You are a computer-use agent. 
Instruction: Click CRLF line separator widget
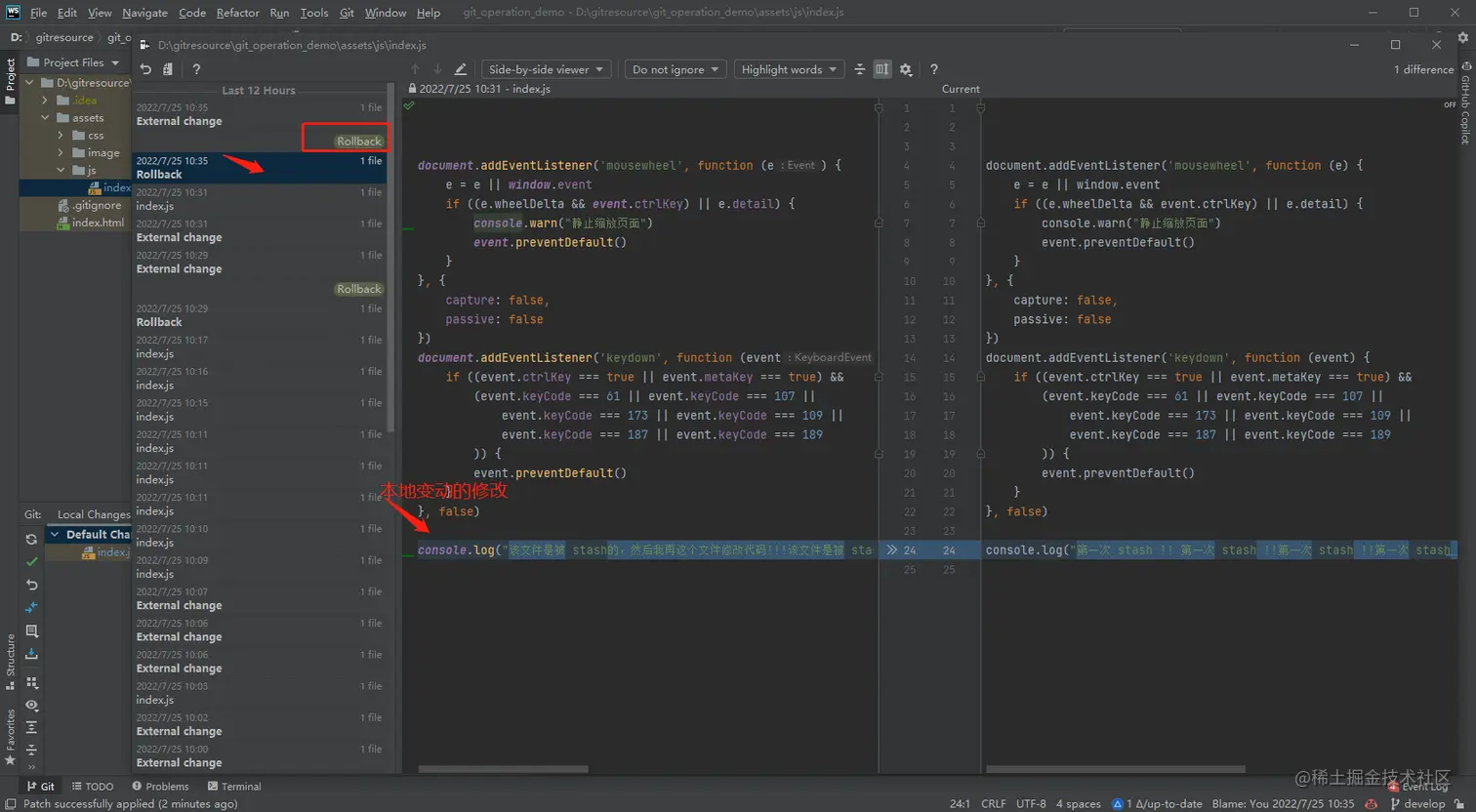click(x=994, y=804)
